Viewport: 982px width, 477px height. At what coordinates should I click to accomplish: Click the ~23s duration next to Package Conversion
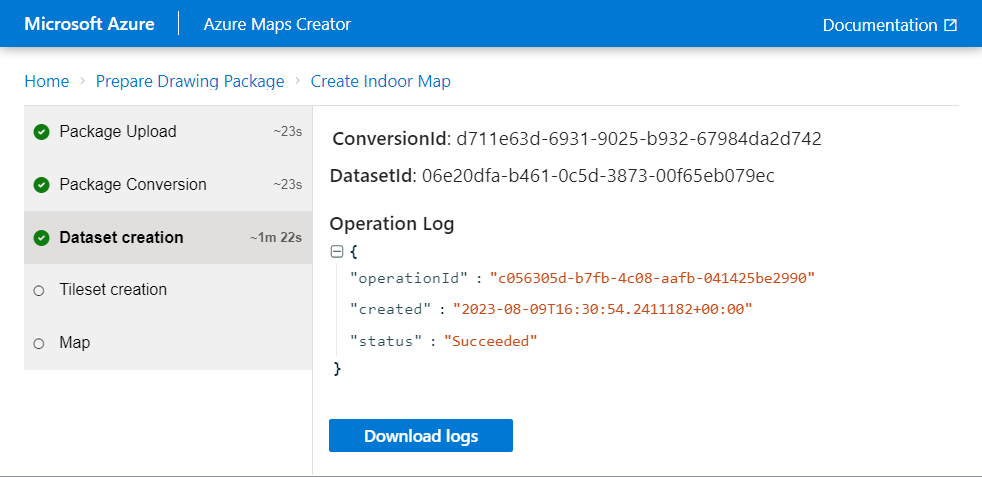coord(288,185)
